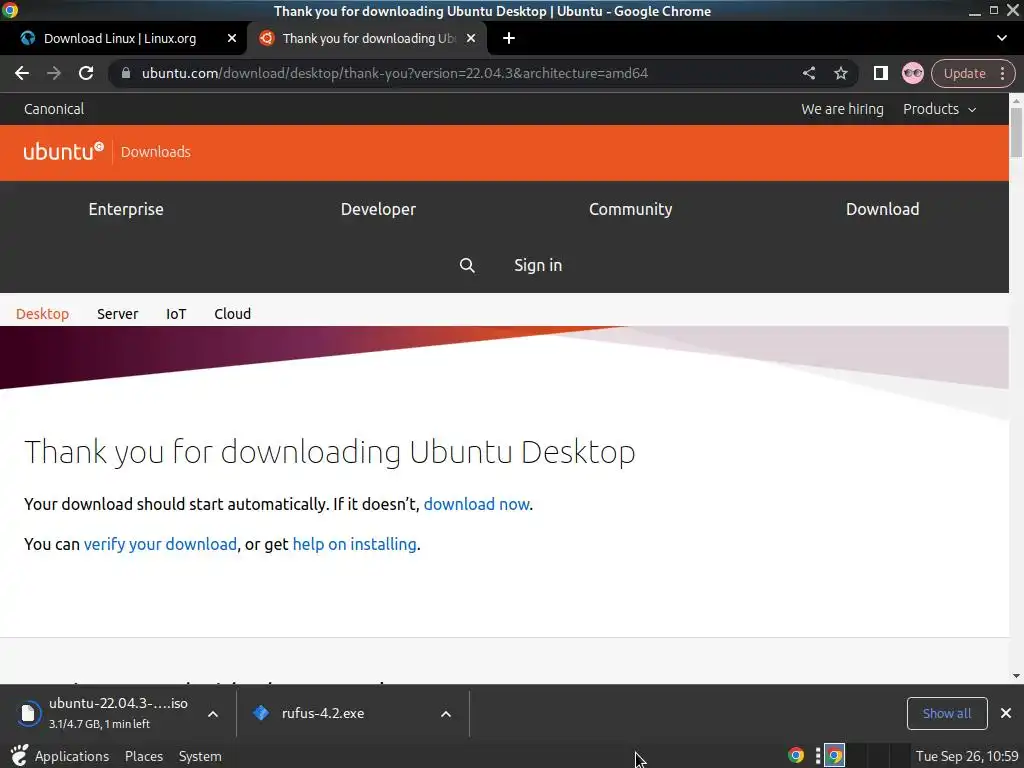Bookmark this page with the star

(x=840, y=73)
